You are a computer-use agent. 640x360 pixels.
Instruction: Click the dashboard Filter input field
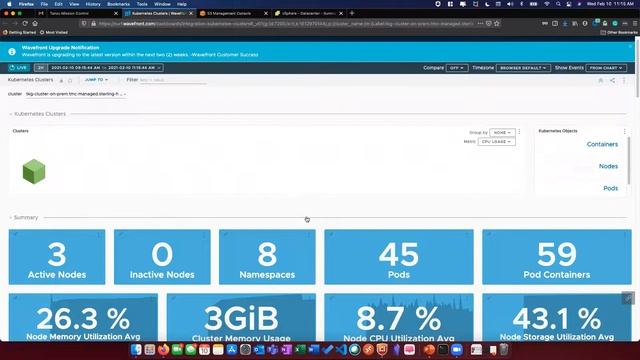pos(173,80)
